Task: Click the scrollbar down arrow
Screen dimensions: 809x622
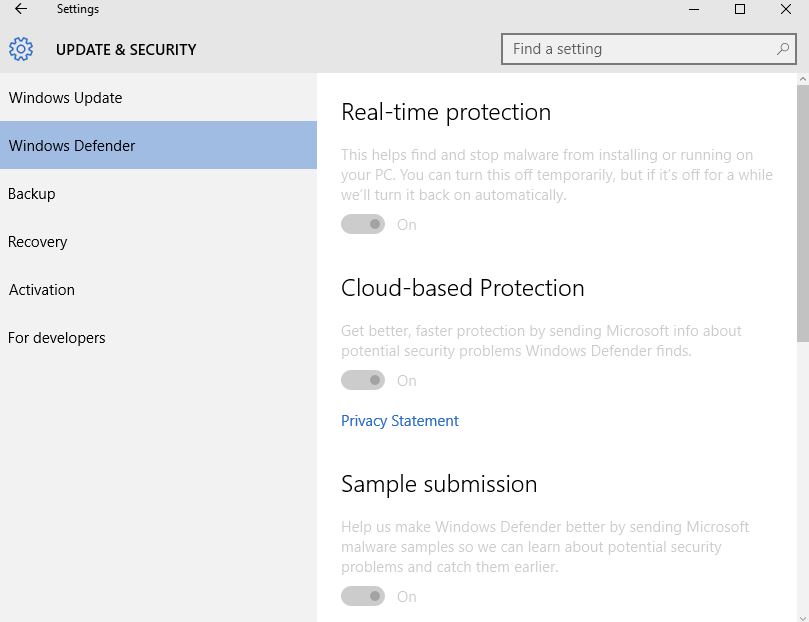Action: (803, 617)
